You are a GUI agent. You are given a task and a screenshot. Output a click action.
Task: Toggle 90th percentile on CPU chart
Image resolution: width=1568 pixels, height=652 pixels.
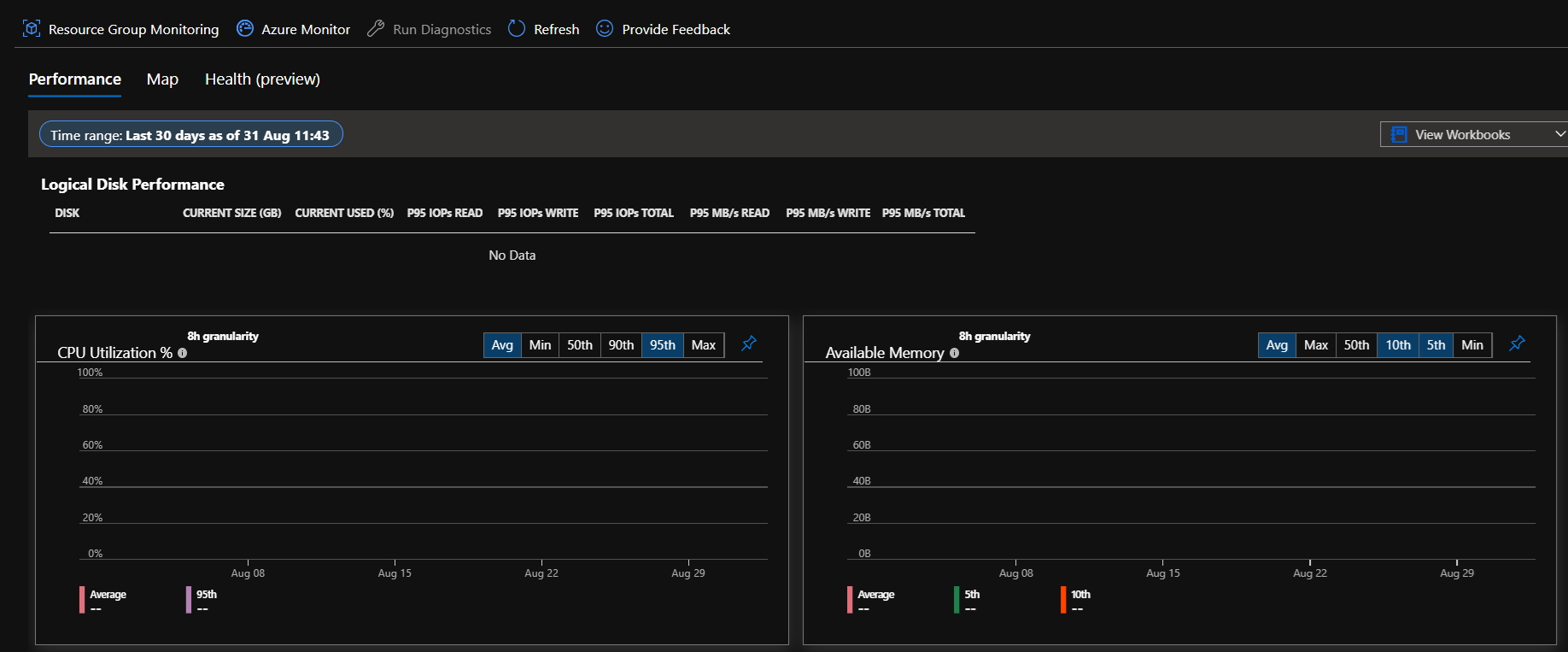click(x=621, y=345)
